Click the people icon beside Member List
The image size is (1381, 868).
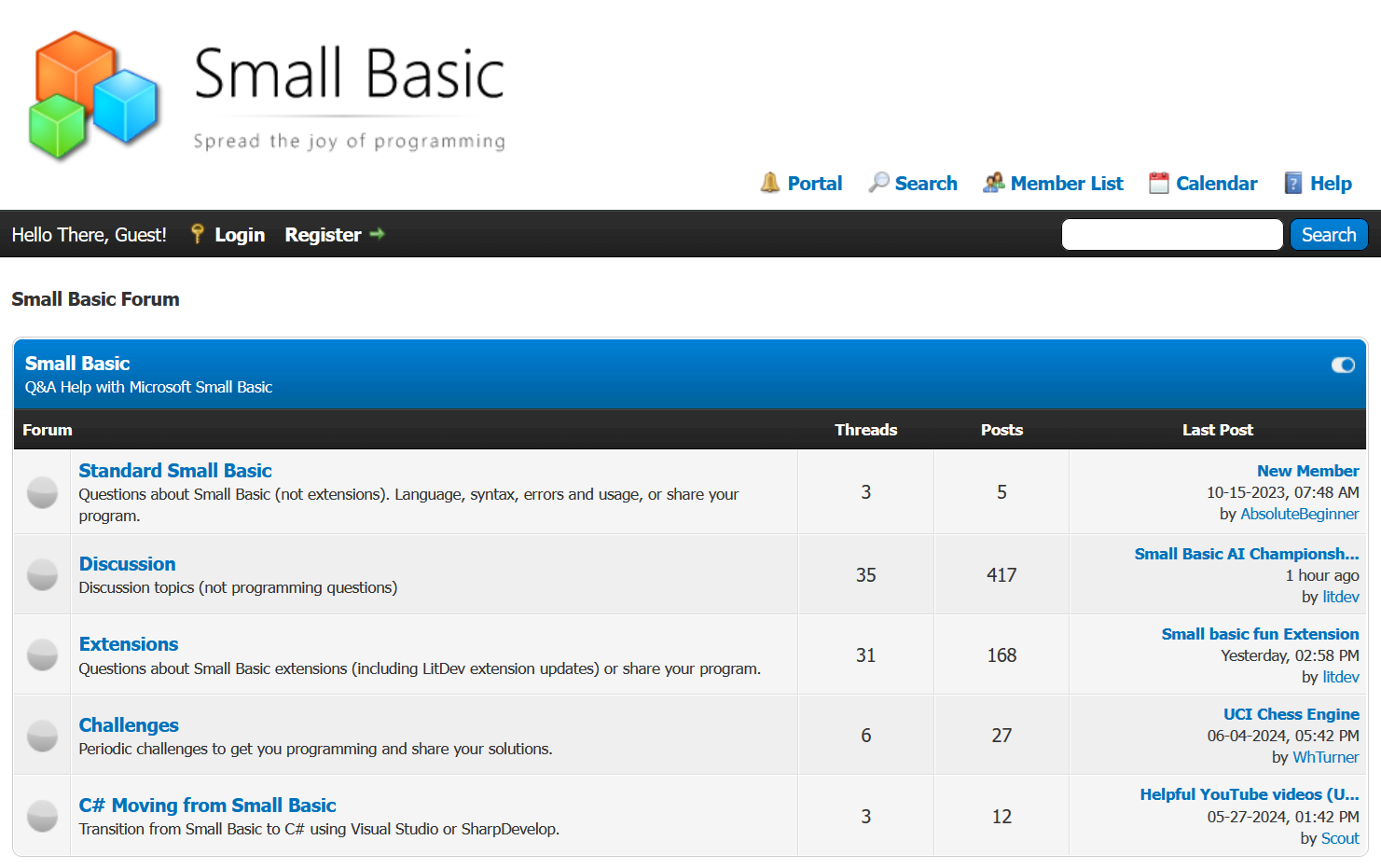(993, 183)
